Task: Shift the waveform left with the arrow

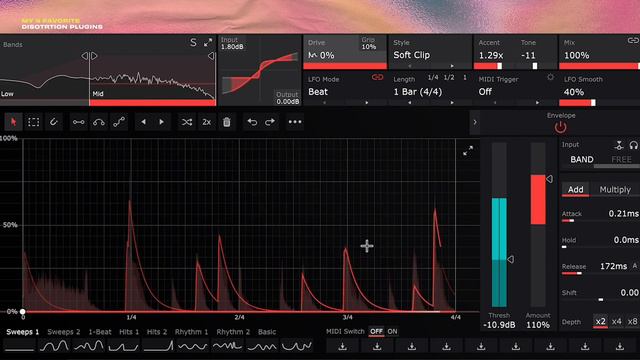Action: click(x=143, y=122)
